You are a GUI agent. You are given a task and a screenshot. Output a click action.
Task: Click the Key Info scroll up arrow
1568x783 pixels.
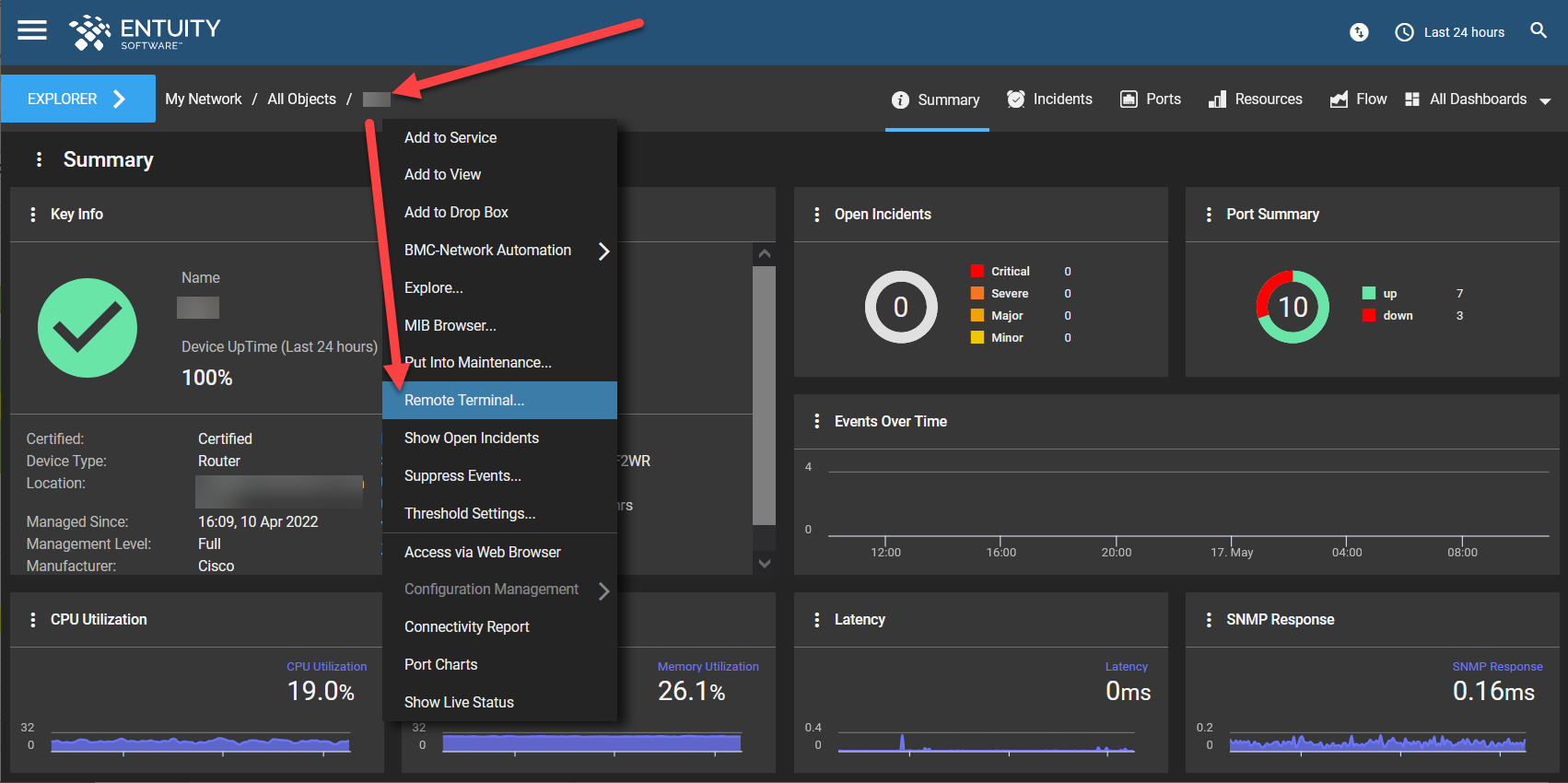(764, 253)
